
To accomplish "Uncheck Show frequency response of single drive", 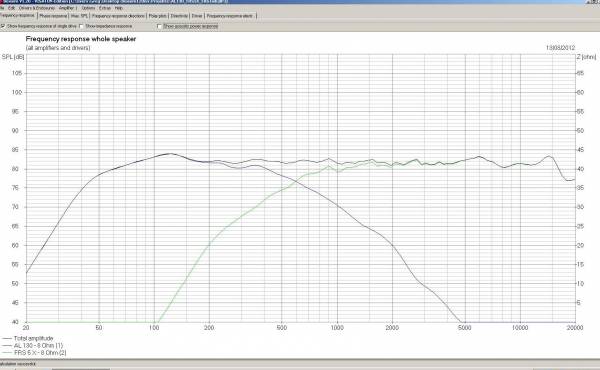I will coord(3,26).
